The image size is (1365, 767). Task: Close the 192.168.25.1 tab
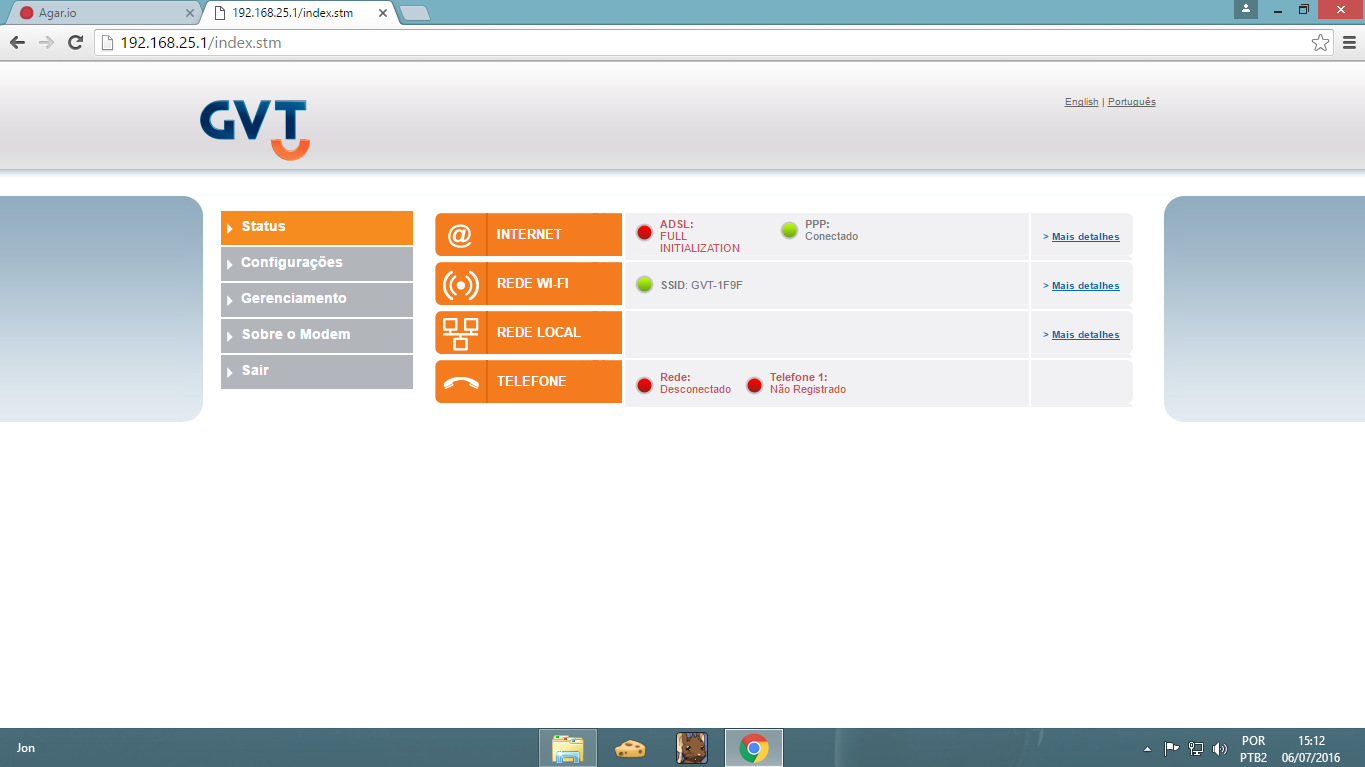[x=382, y=13]
